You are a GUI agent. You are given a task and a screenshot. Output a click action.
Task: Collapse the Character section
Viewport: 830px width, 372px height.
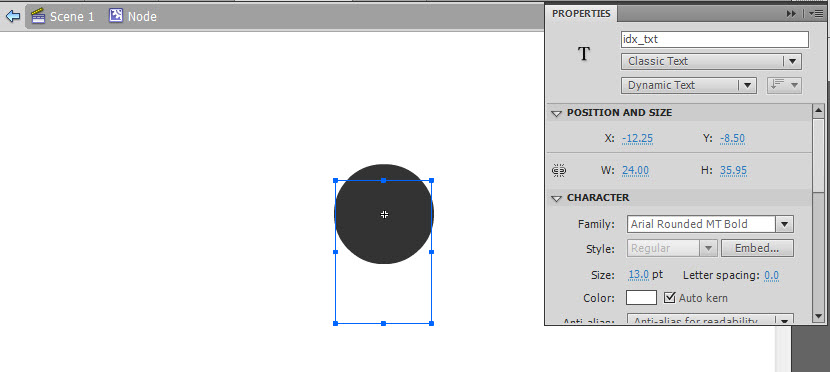[556, 198]
